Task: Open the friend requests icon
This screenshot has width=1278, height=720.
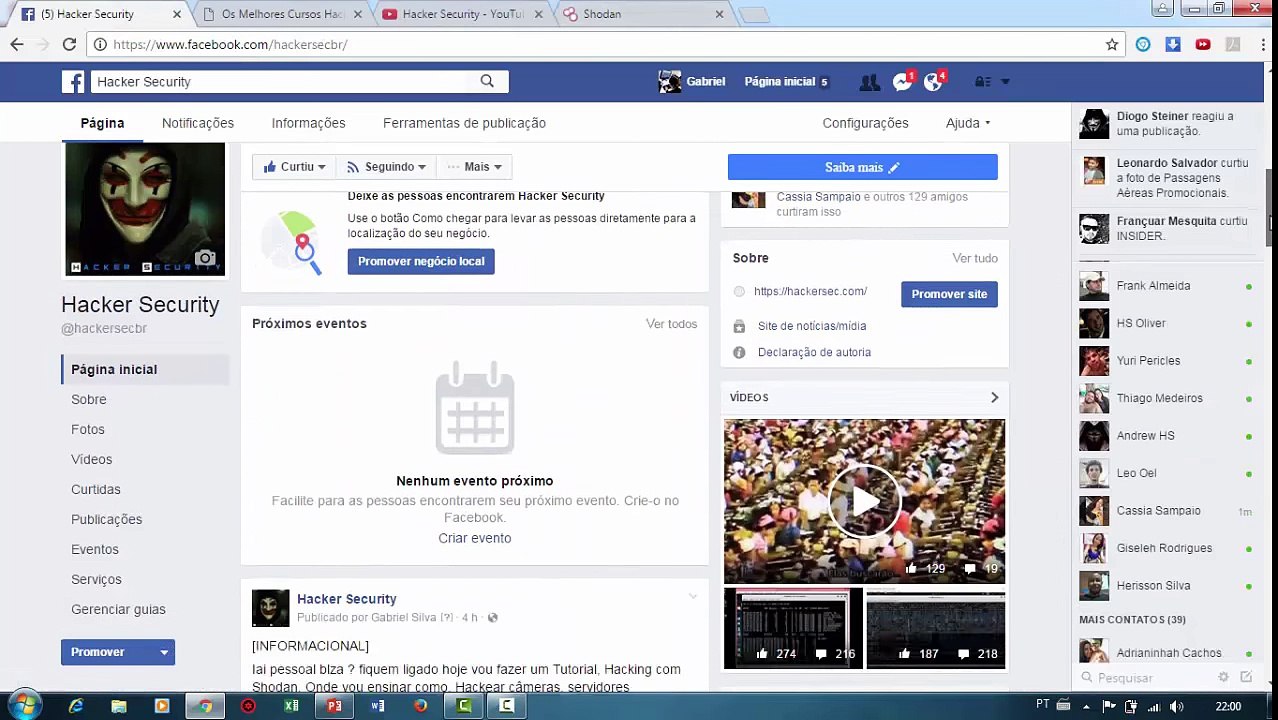Action: point(869,82)
